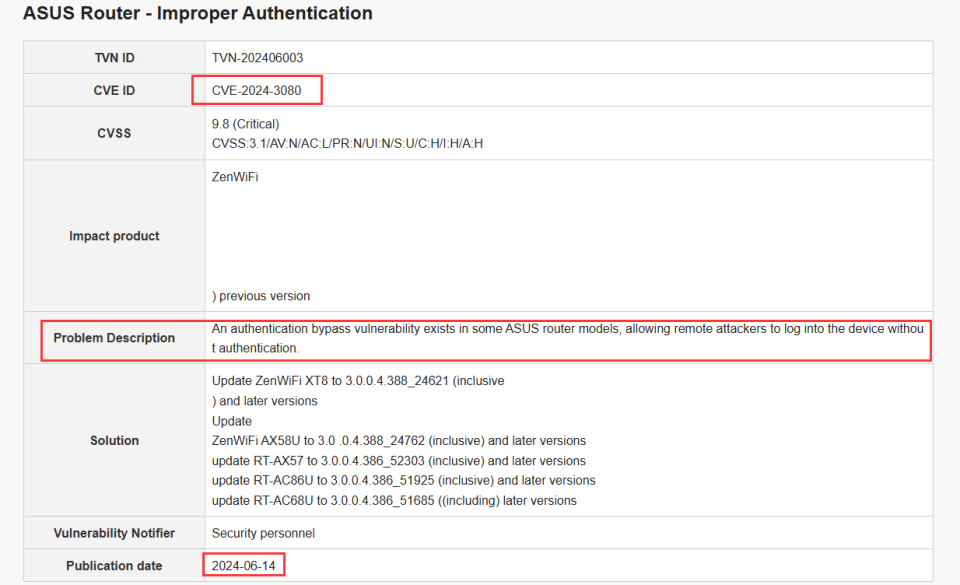Viewport: 960px width, 585px height.
Task: Click the ZenWiFi AX58U update line
Action: [x=399, y=441]
